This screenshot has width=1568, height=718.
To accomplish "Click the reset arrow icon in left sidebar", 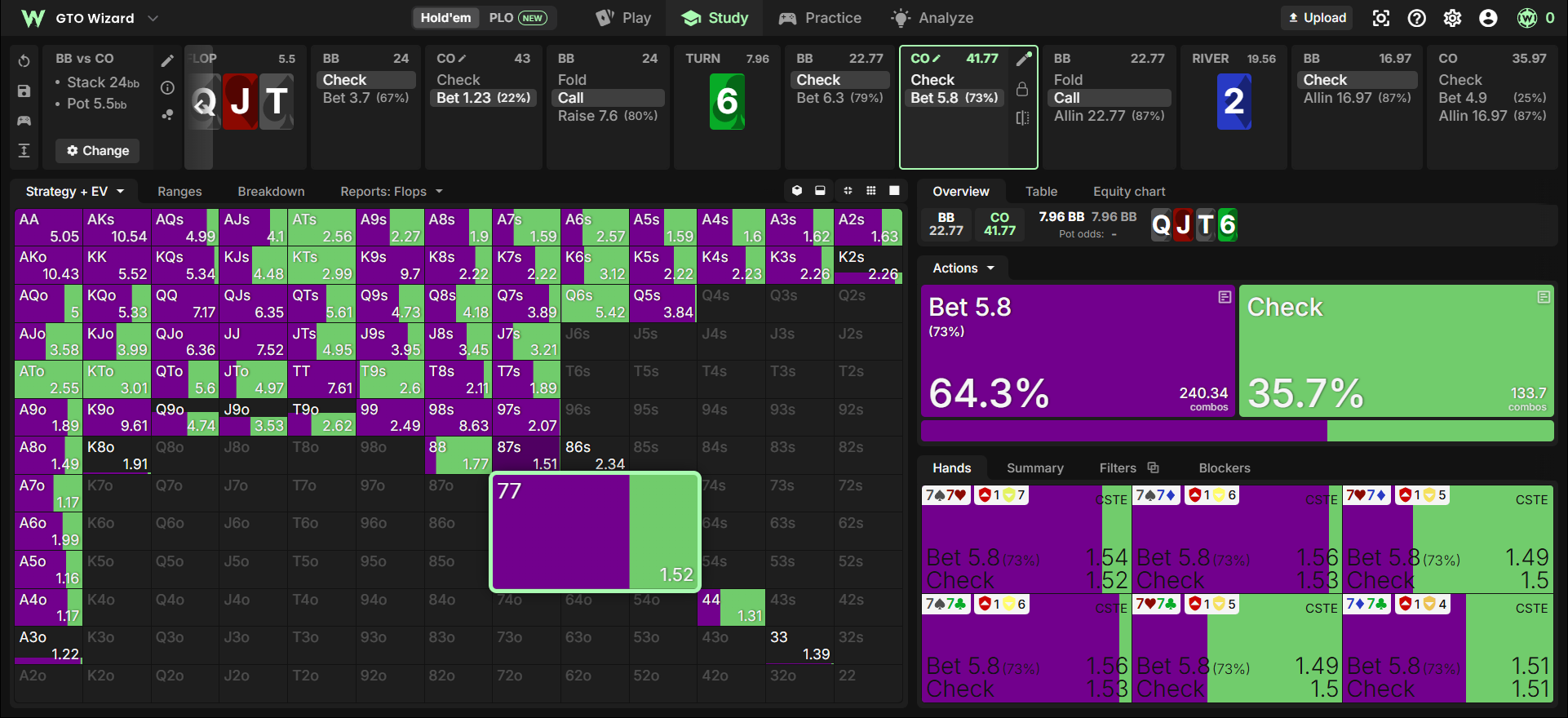I will pos(24,61).
